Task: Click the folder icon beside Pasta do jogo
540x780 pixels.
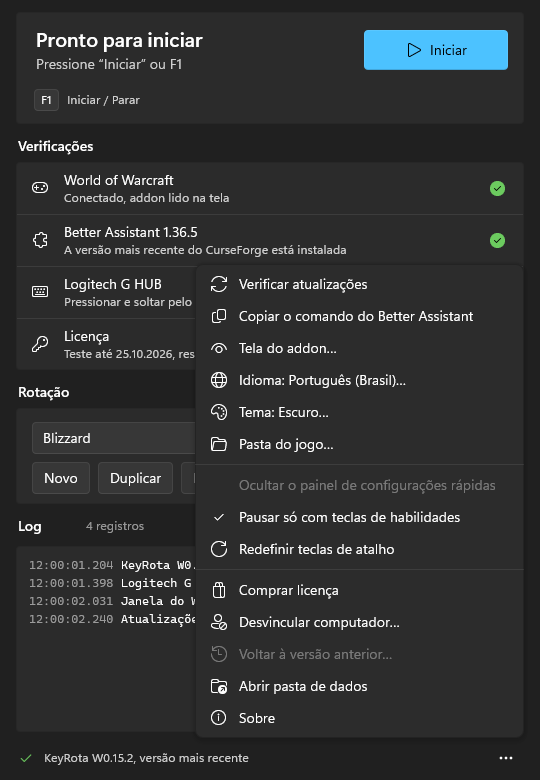Action: 219,444
